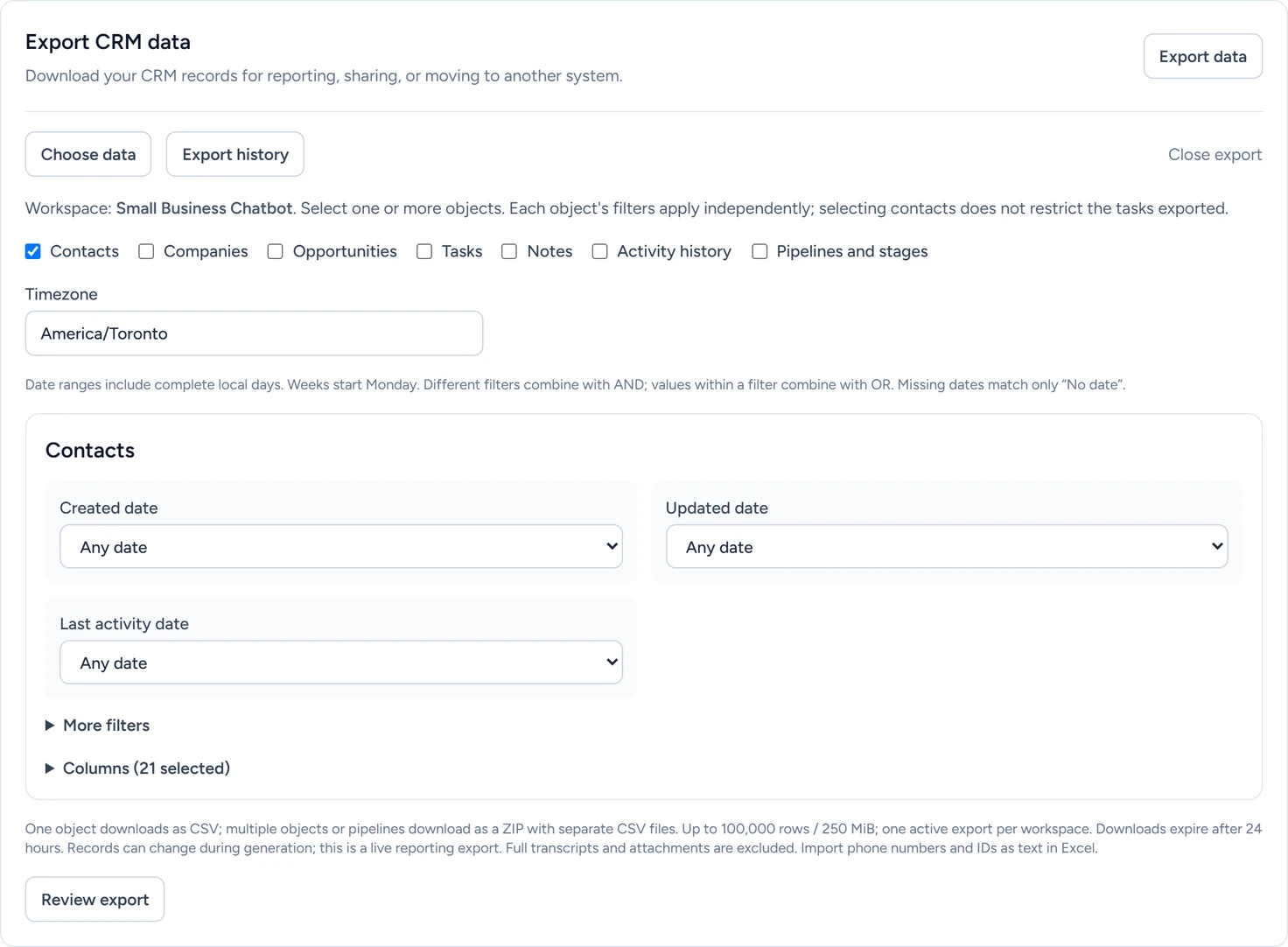Click the 'Last activity date' label
1288x947 pixels.
[x=124, y=624]
